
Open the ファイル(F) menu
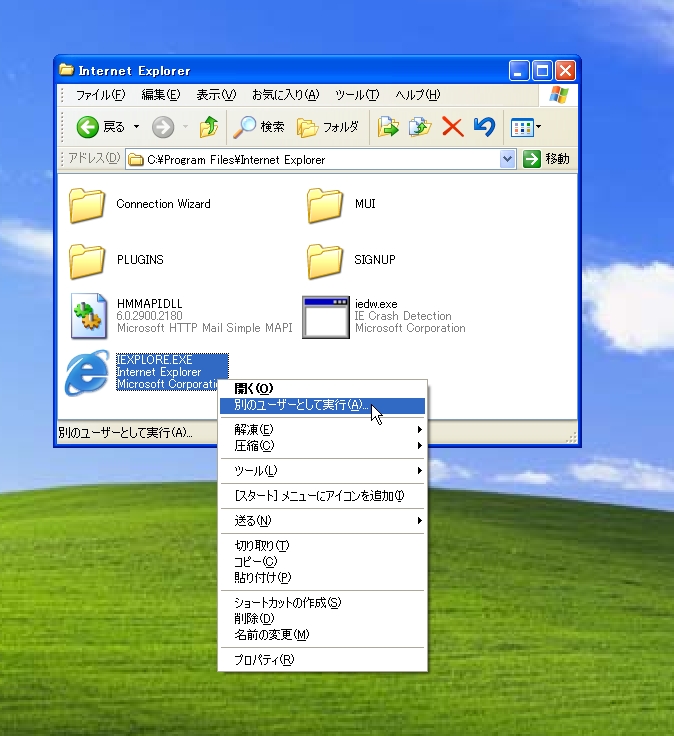(100, 95)
